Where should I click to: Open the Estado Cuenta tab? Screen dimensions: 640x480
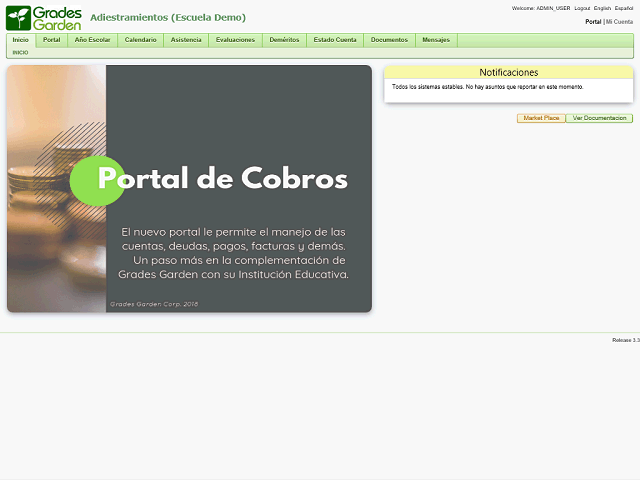point(335,40)
